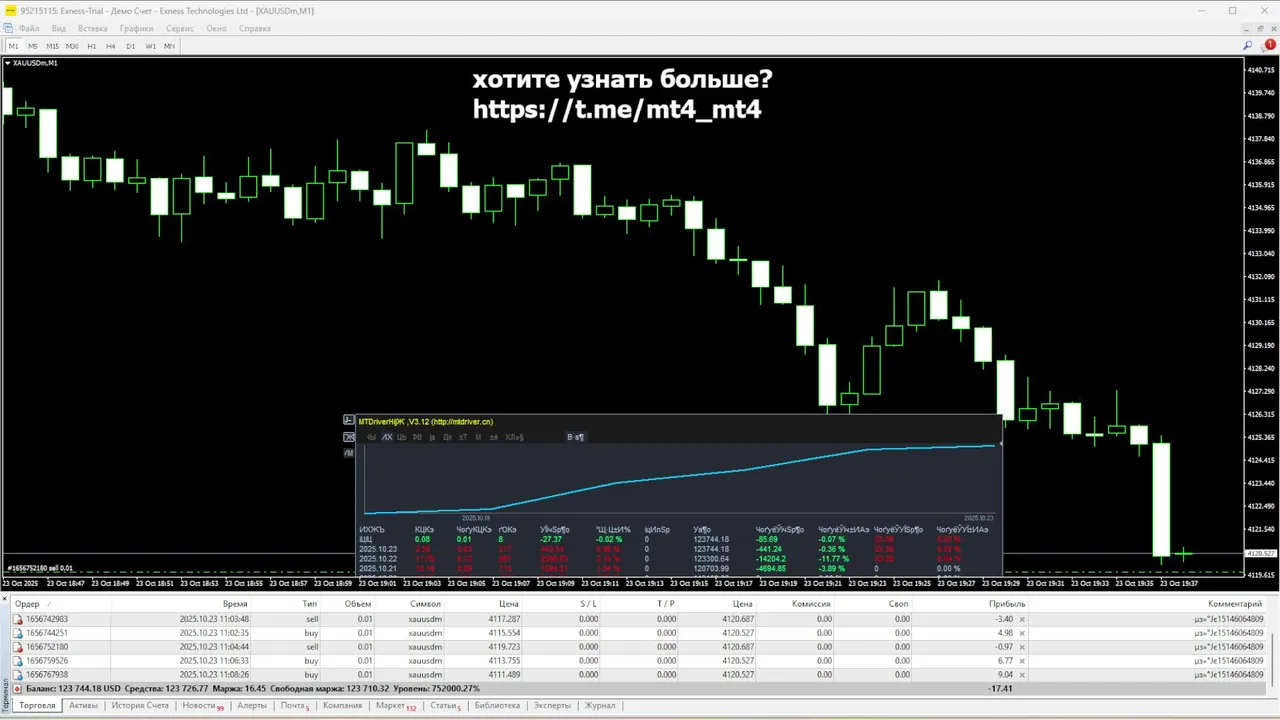Open the Вид menu
The height and width of the screenshot is (720, 1280).
tap(59, 28)
